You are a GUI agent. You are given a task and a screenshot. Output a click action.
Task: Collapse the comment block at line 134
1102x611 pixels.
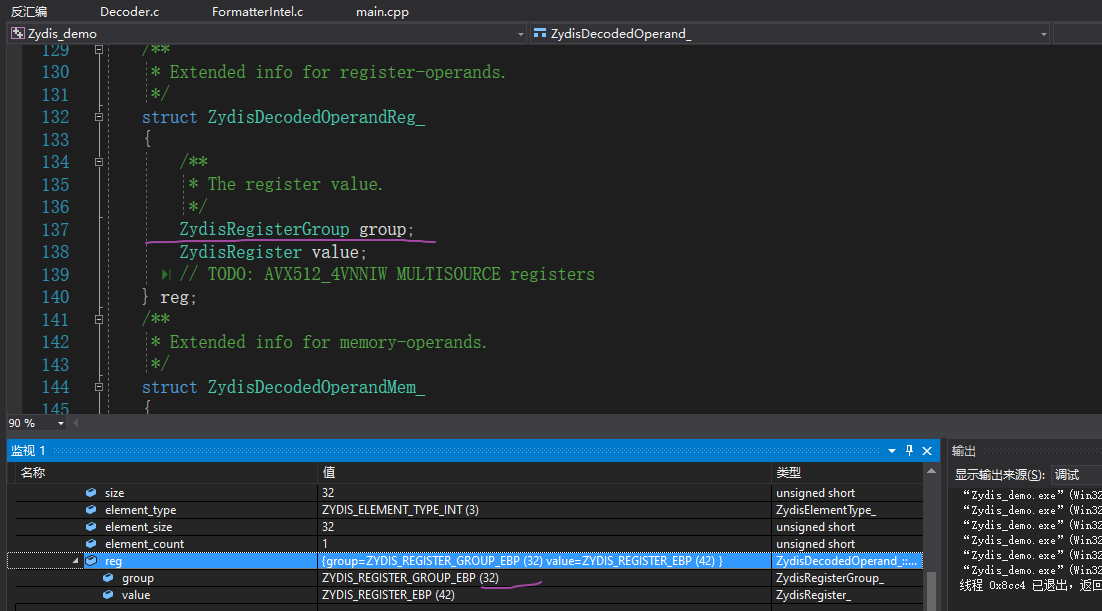click(x=99, y=162)
